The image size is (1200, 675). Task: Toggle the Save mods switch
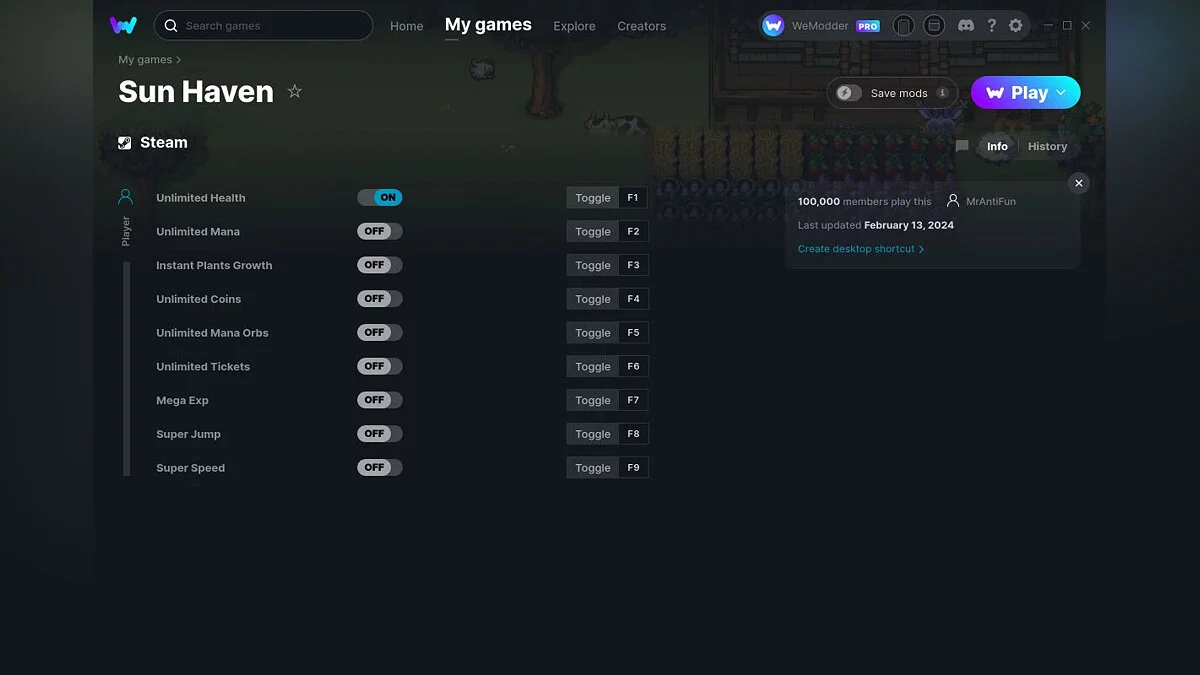click(849, 93)
